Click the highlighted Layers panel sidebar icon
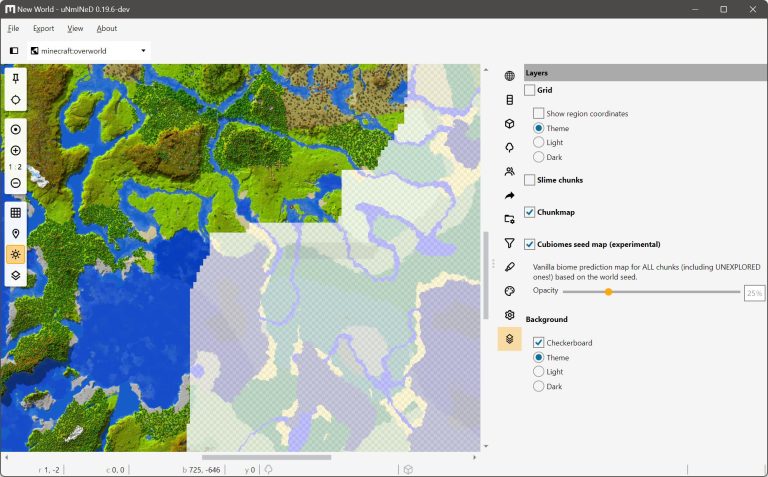Image resolution: width=768 pixels, height=477 pixels. click(509, 339)
